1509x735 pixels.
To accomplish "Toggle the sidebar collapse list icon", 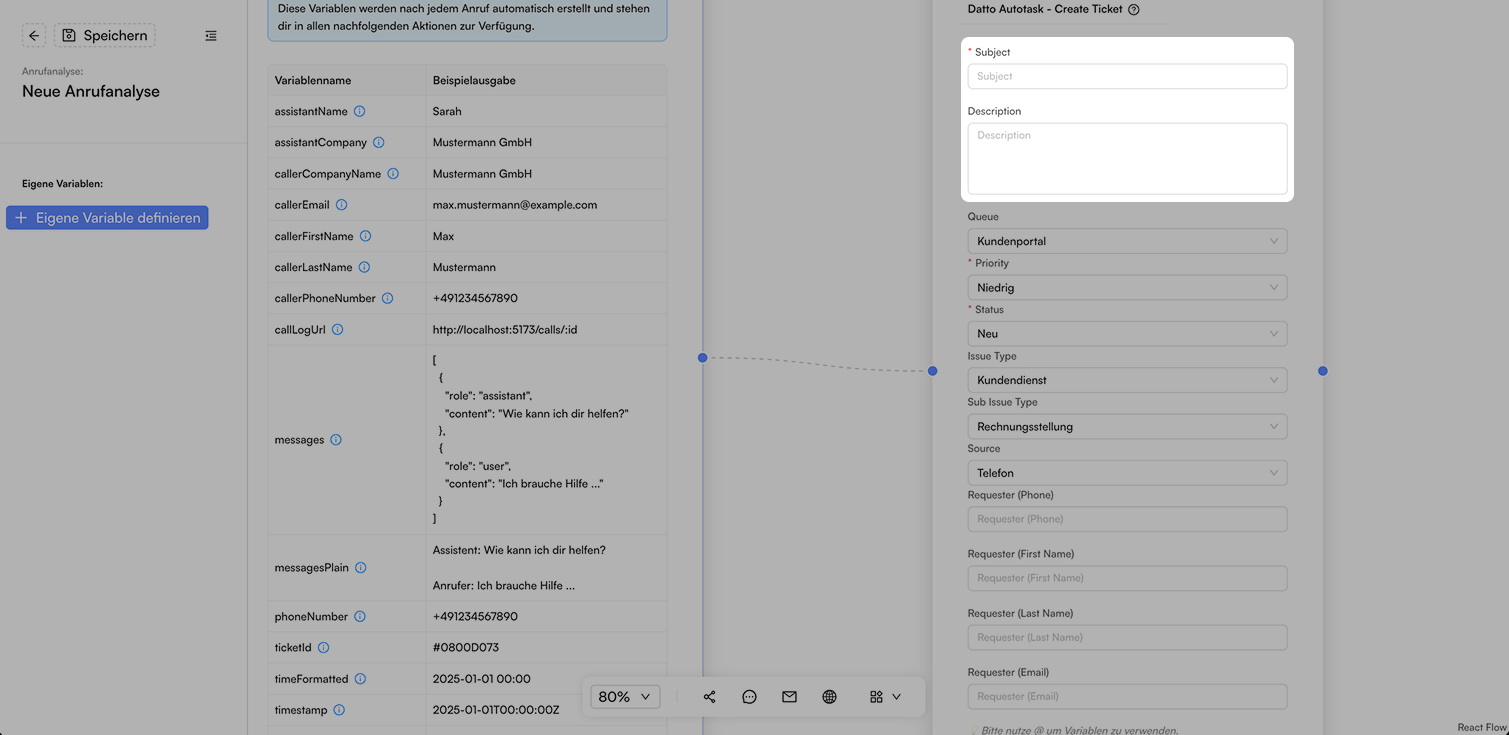I will (x=211, y=36).
